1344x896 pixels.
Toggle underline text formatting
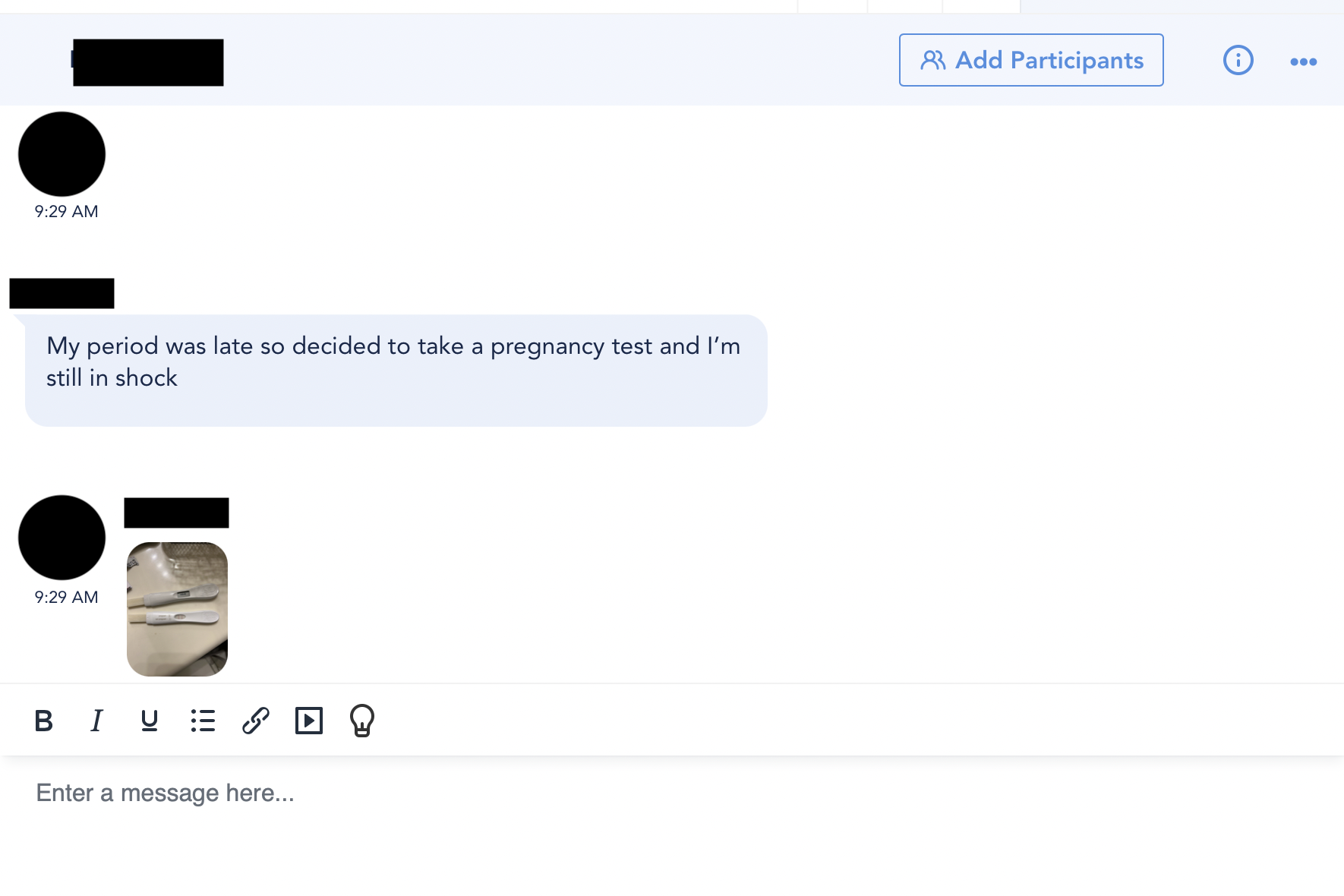150,721
